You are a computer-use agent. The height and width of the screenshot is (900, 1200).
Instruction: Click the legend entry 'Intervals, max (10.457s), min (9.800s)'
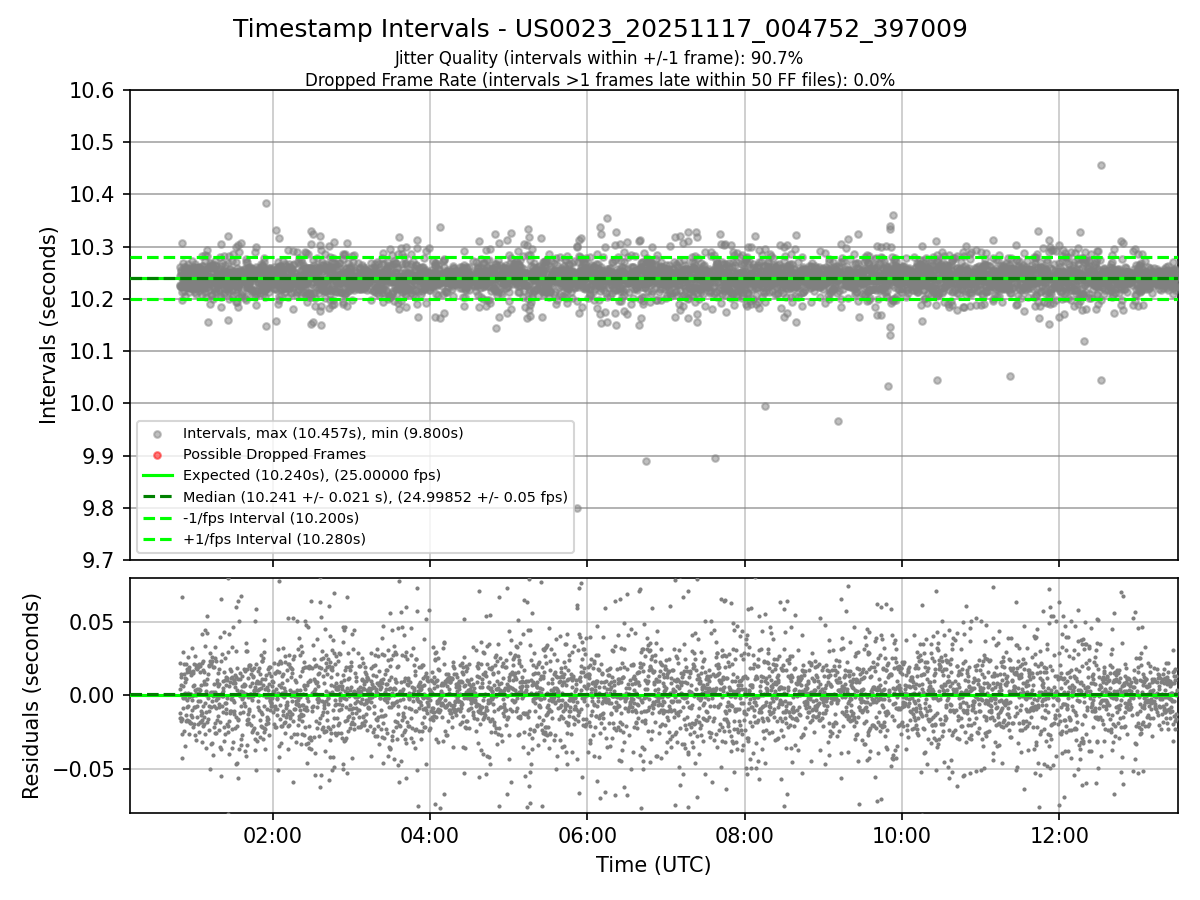[x=323, y=433]
